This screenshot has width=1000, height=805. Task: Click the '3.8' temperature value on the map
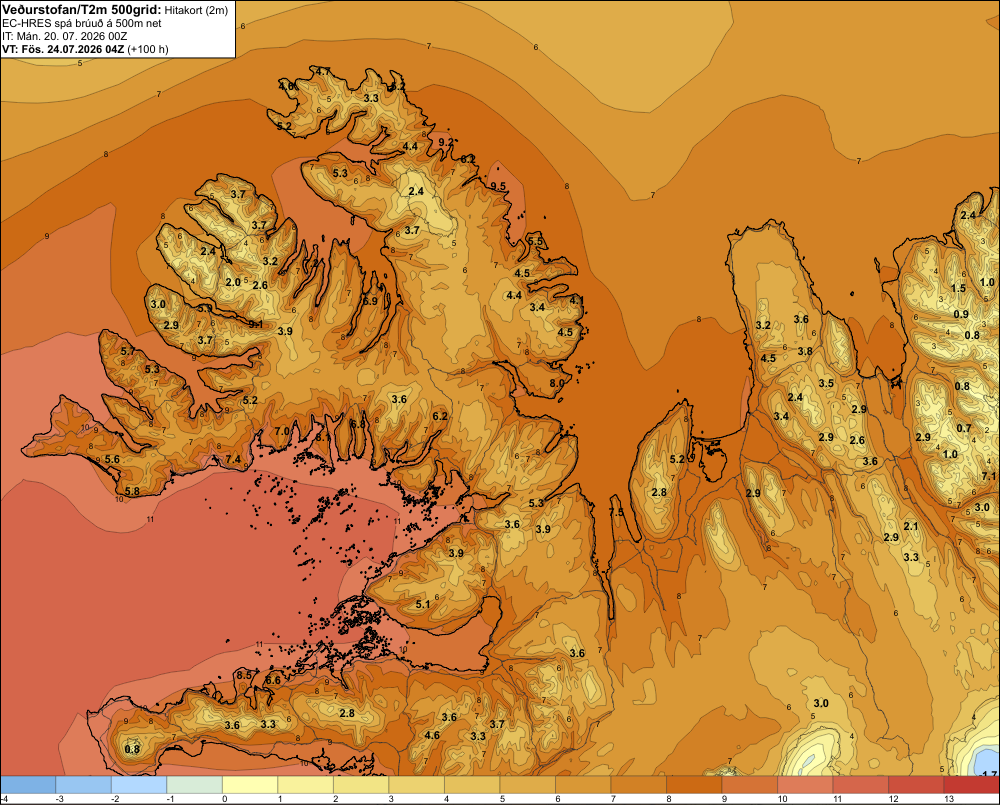pos(805,351)
